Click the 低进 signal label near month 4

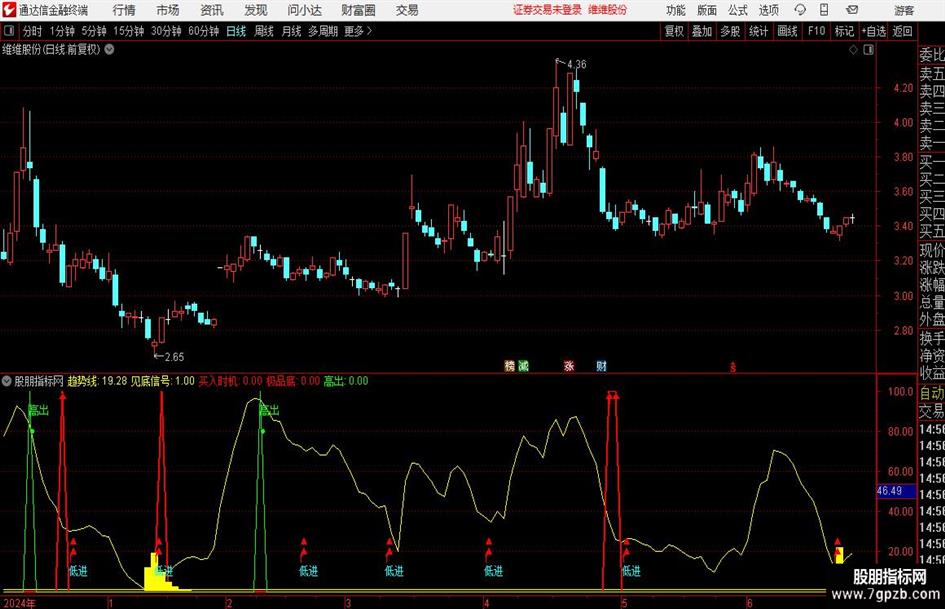pyautogui.click(x=493, y=570)
